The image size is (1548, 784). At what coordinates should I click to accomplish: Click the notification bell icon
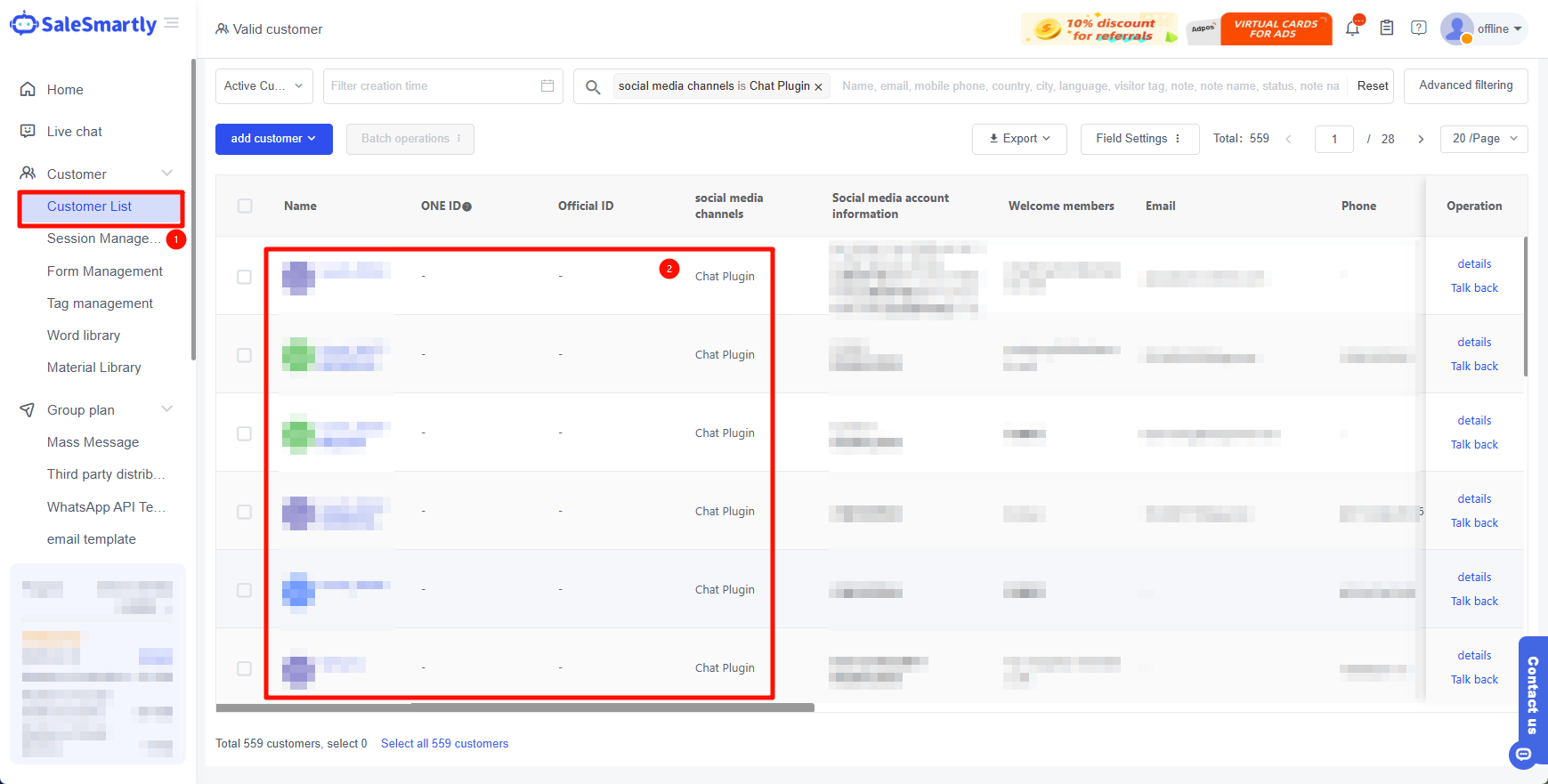pos(1352,28)
